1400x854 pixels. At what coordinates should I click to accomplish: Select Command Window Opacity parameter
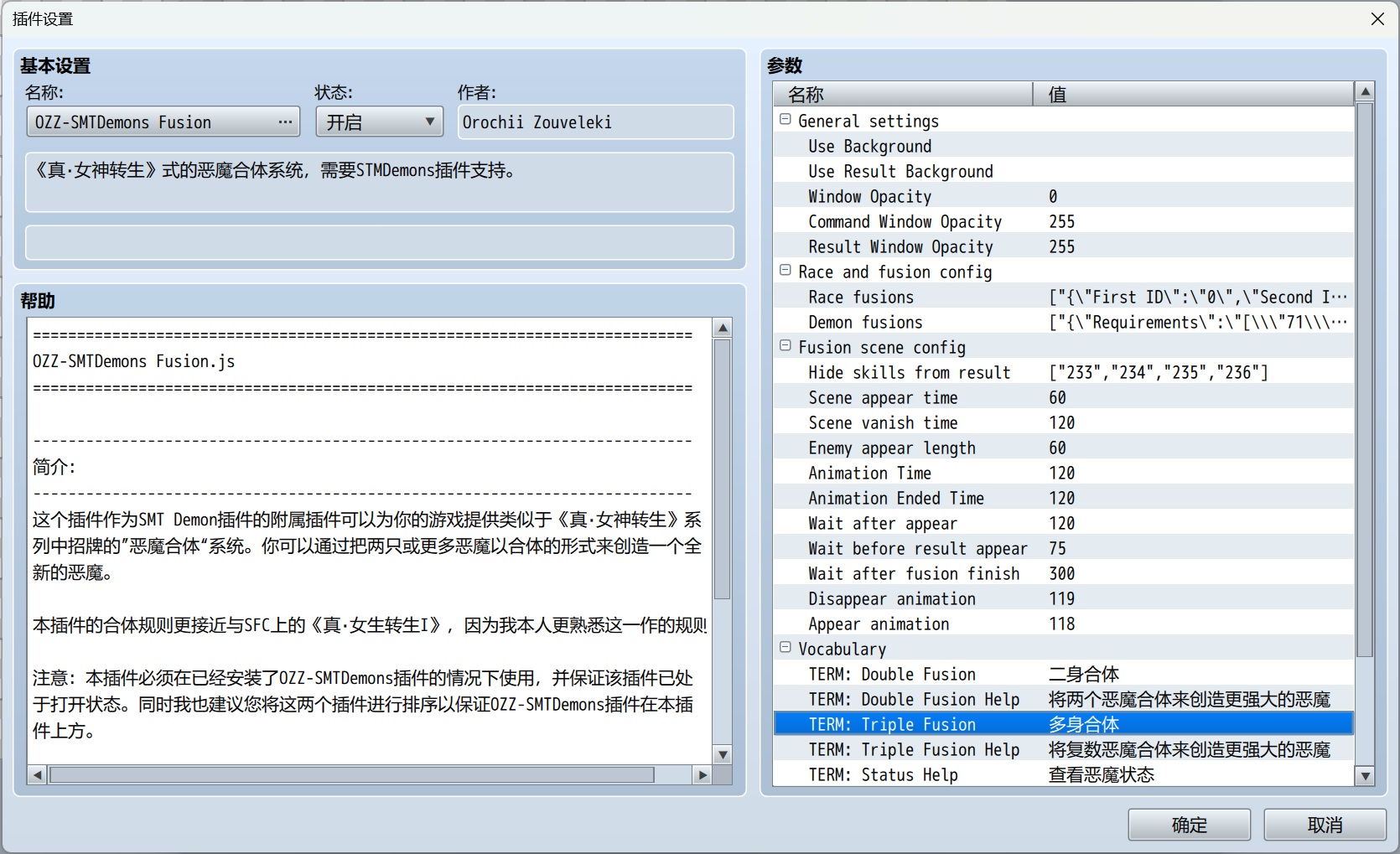click(1063, 221)
